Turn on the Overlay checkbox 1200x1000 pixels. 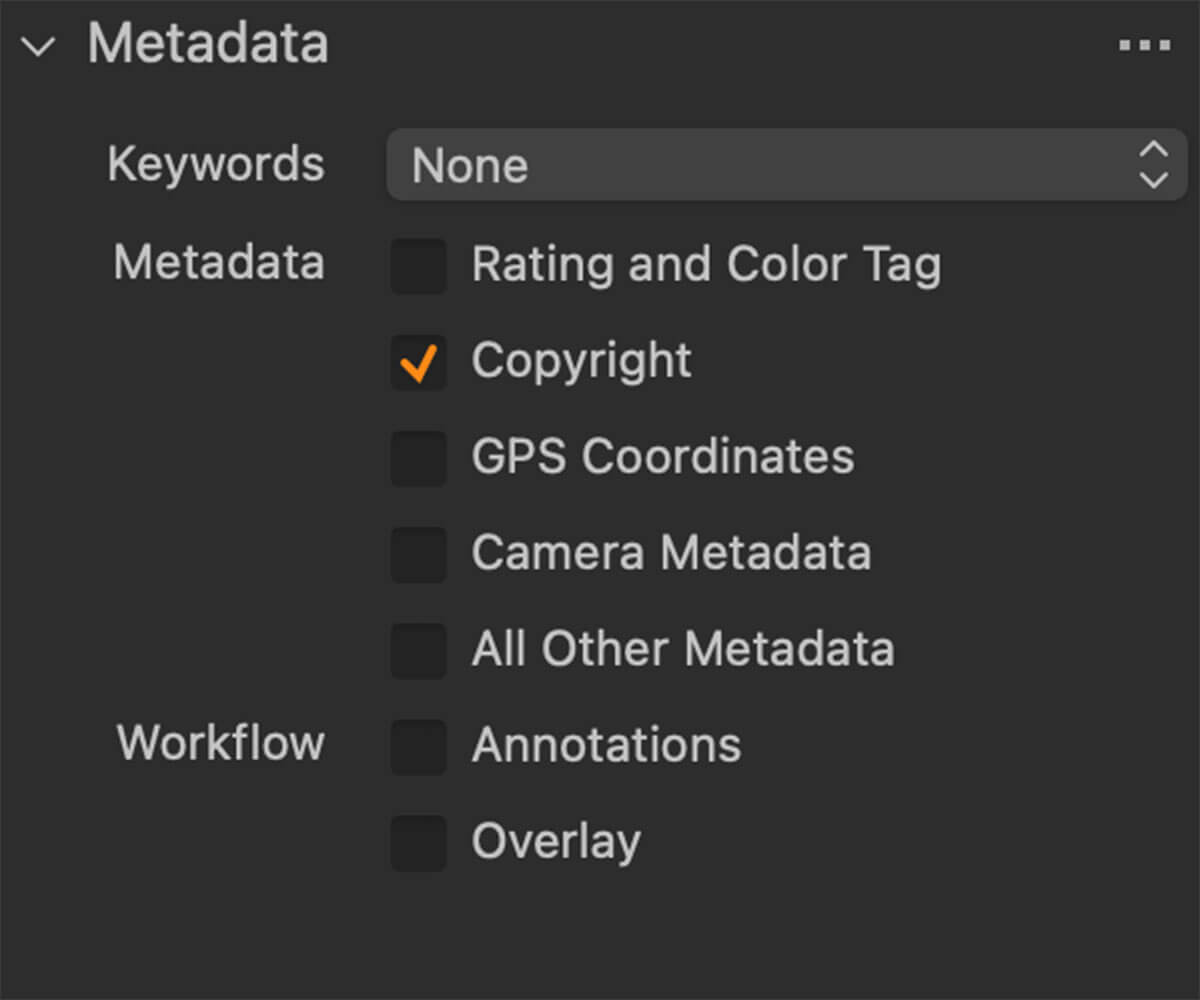(418, 842)
